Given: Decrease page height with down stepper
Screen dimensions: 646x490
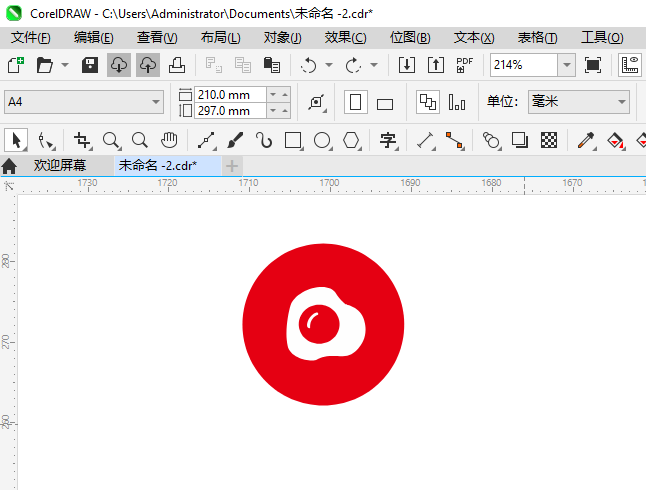Looking at the screenshot, I should pyautogui.click(x=273, y=110).
